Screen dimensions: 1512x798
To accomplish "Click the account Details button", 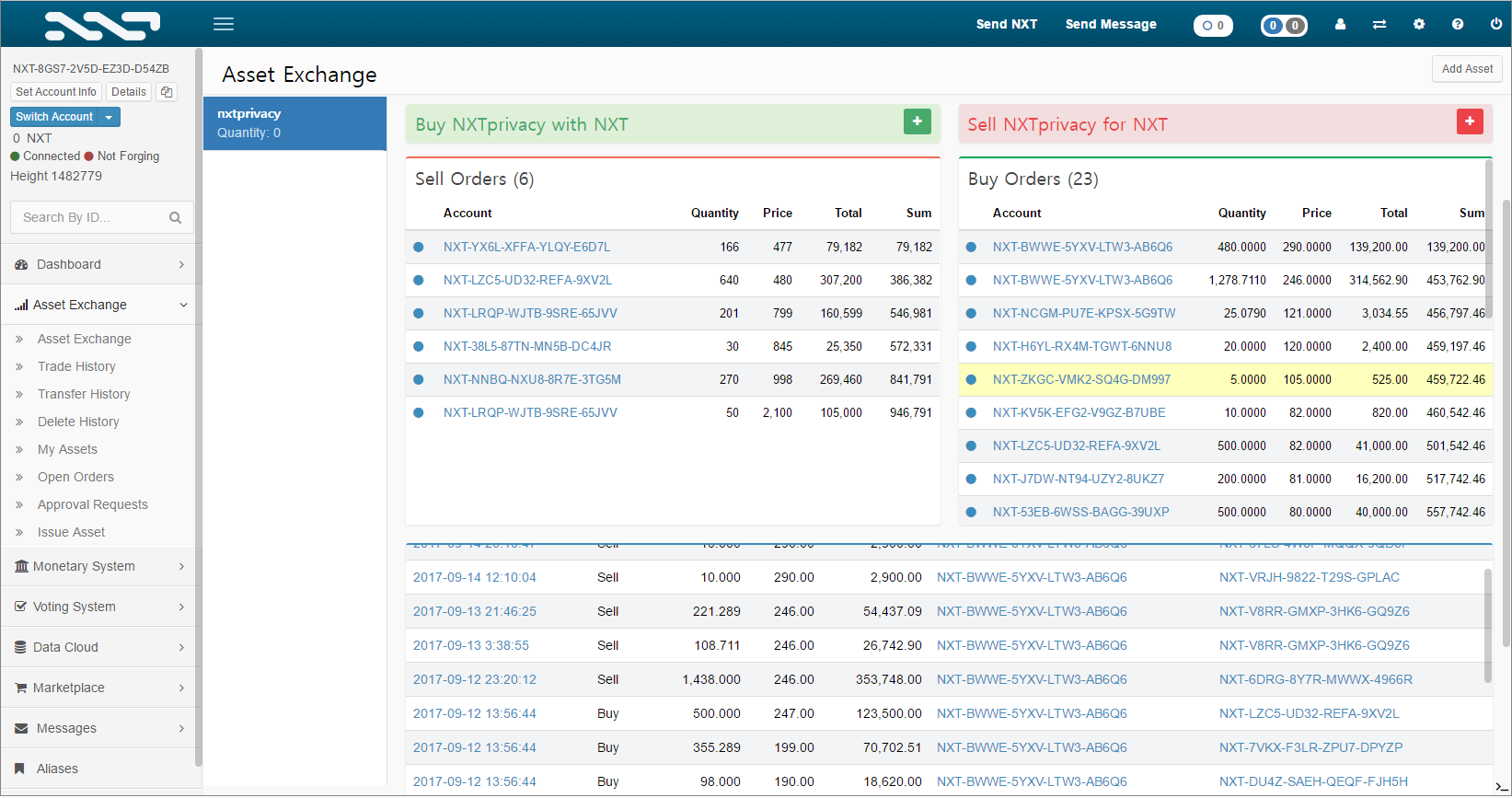I will 129,92.
